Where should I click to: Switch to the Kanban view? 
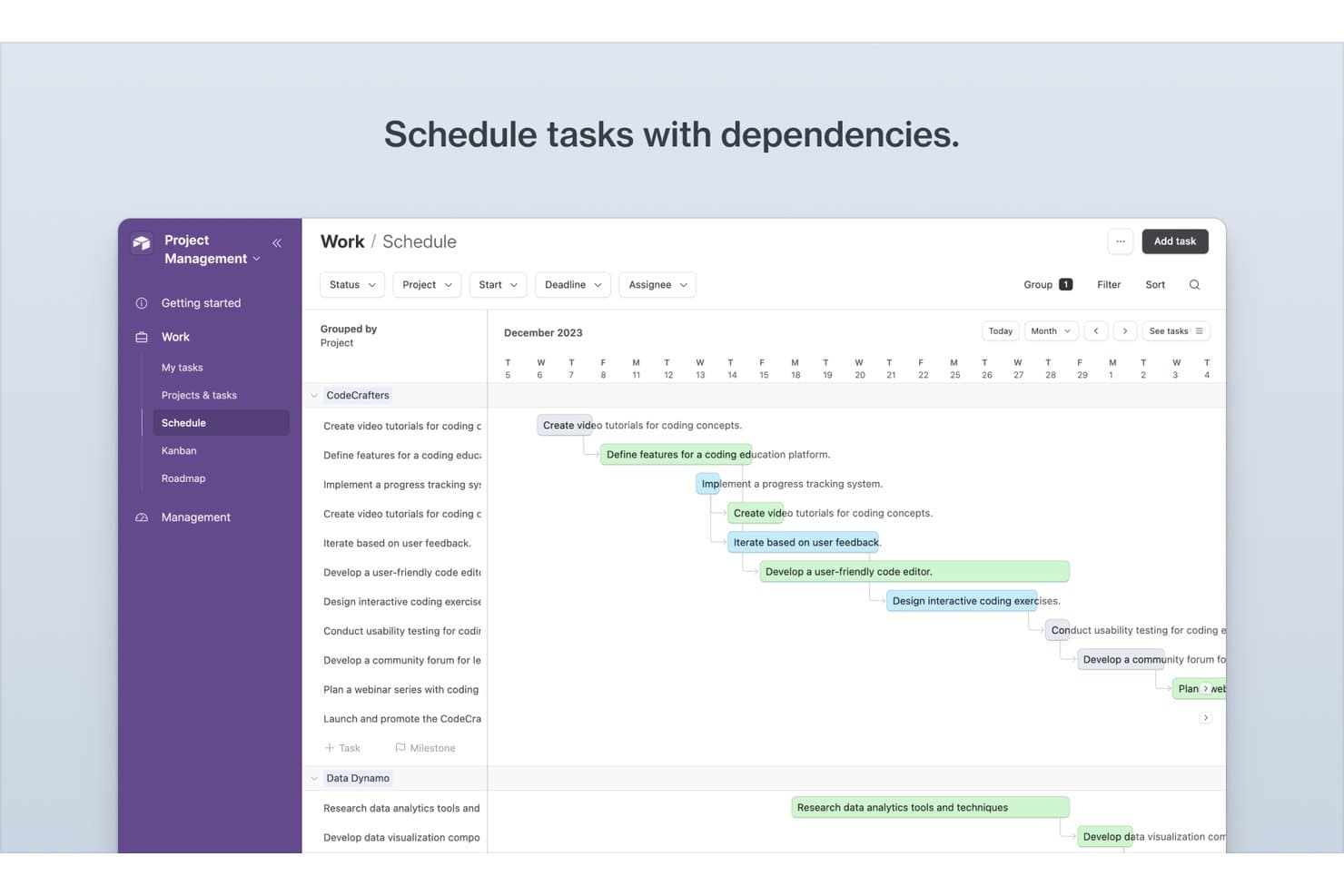[x=179, y=451]
